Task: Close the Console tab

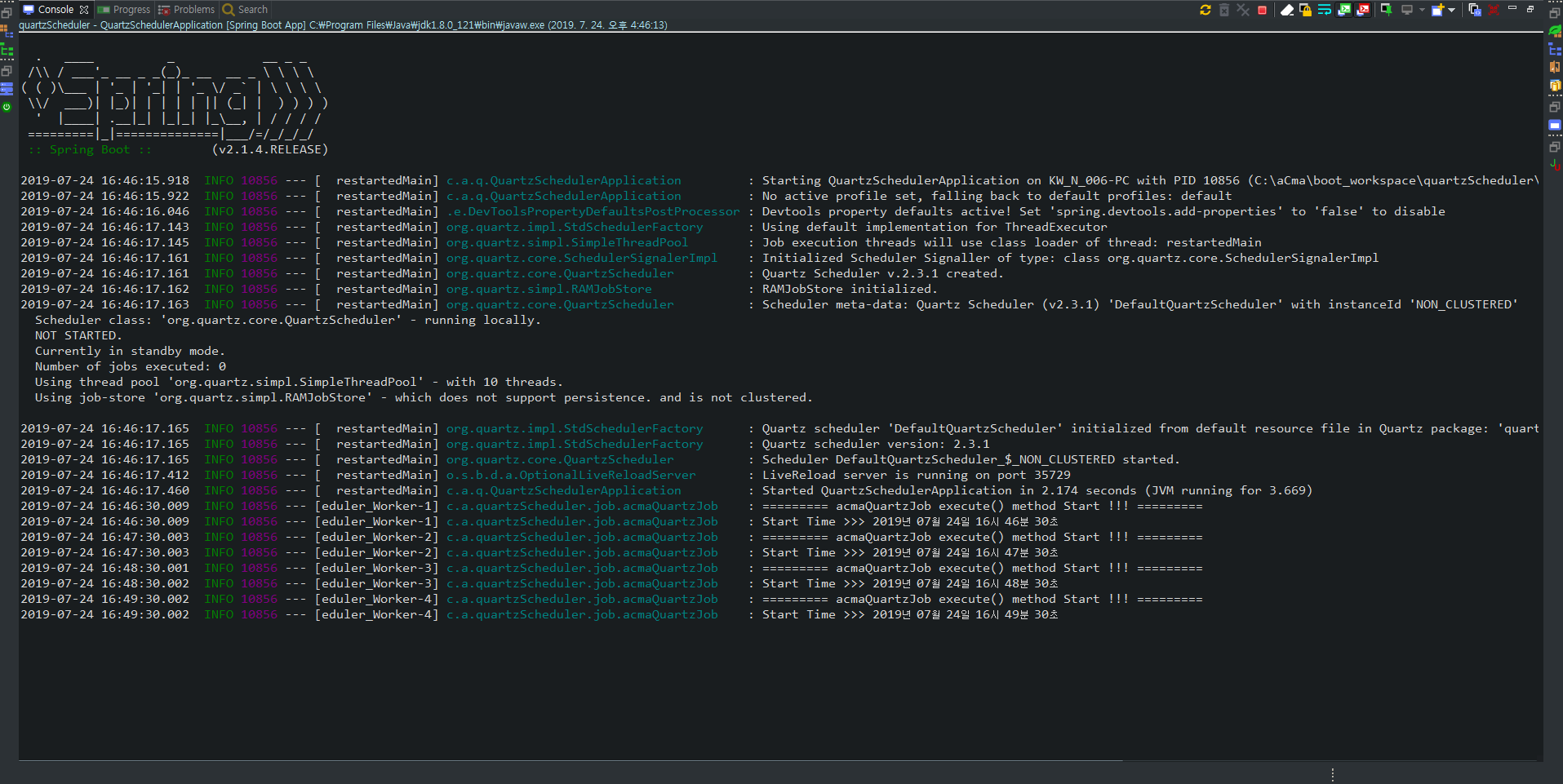Action: [x=84, y=10]
